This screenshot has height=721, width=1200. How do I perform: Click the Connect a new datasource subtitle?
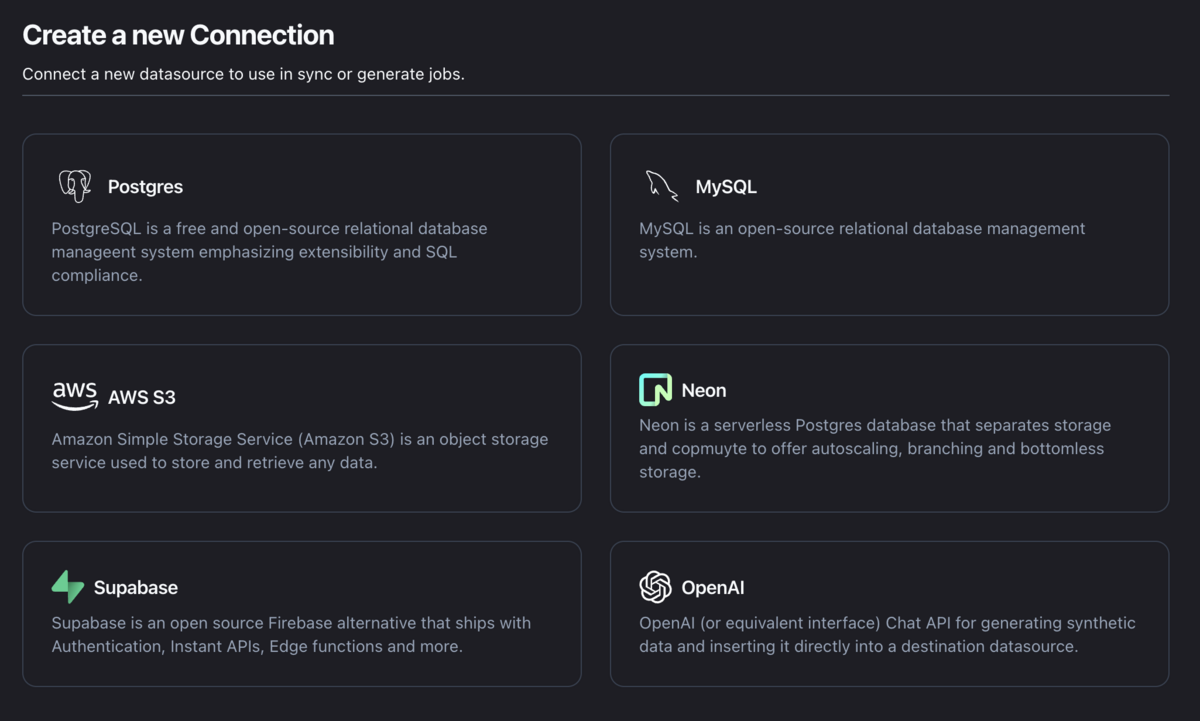tap(243, 74)
